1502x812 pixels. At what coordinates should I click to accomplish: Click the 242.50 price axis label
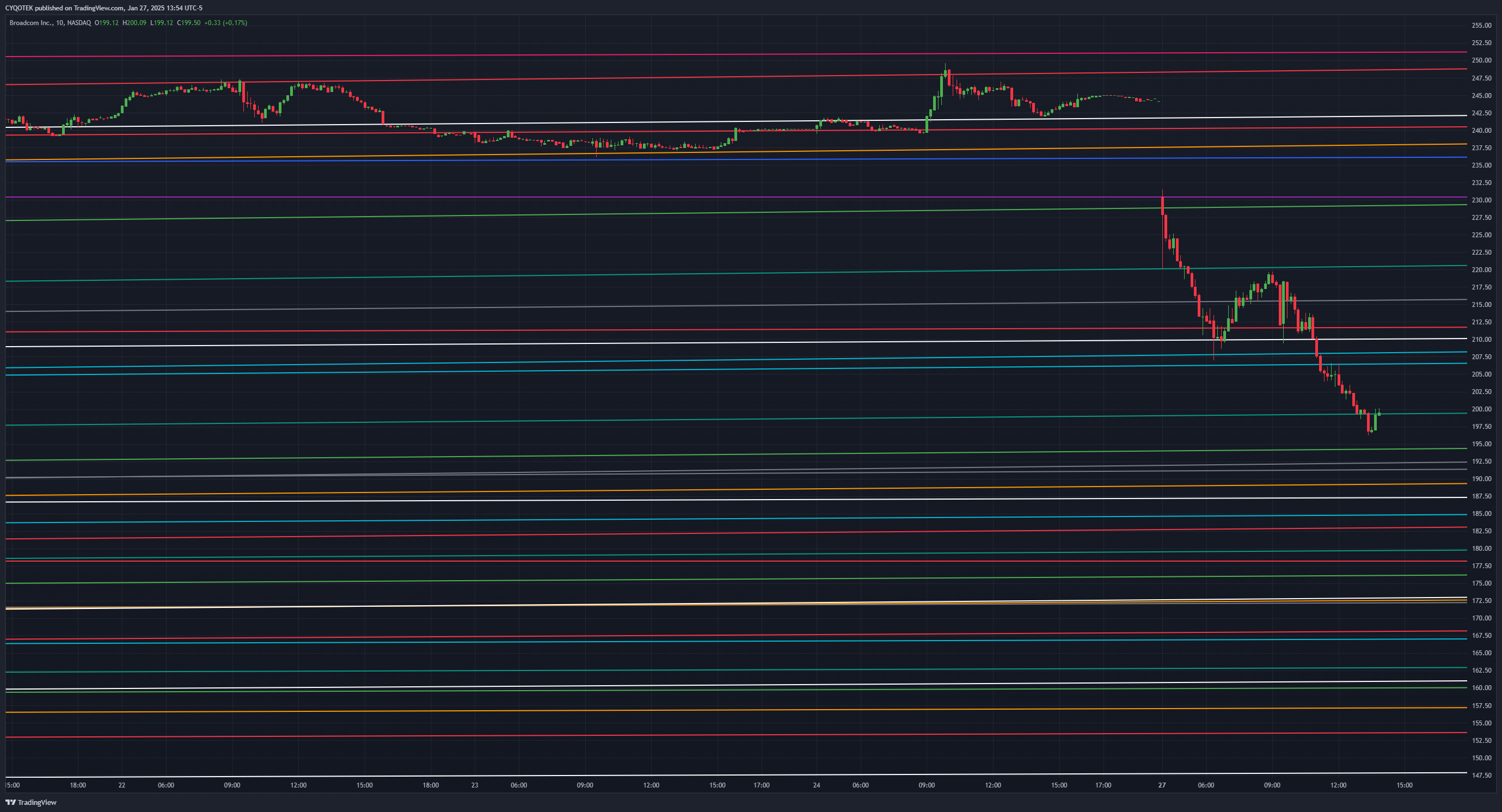coord(1482,113)
